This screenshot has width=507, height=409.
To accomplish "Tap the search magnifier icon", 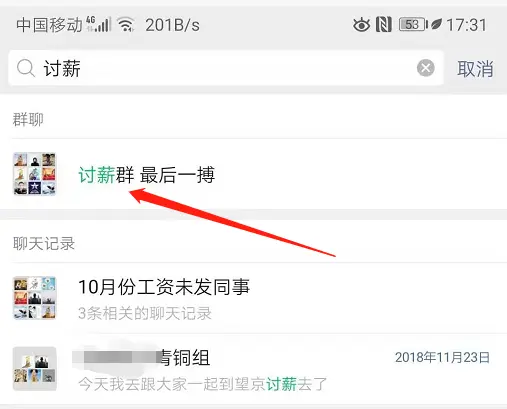I will [26, 68].
